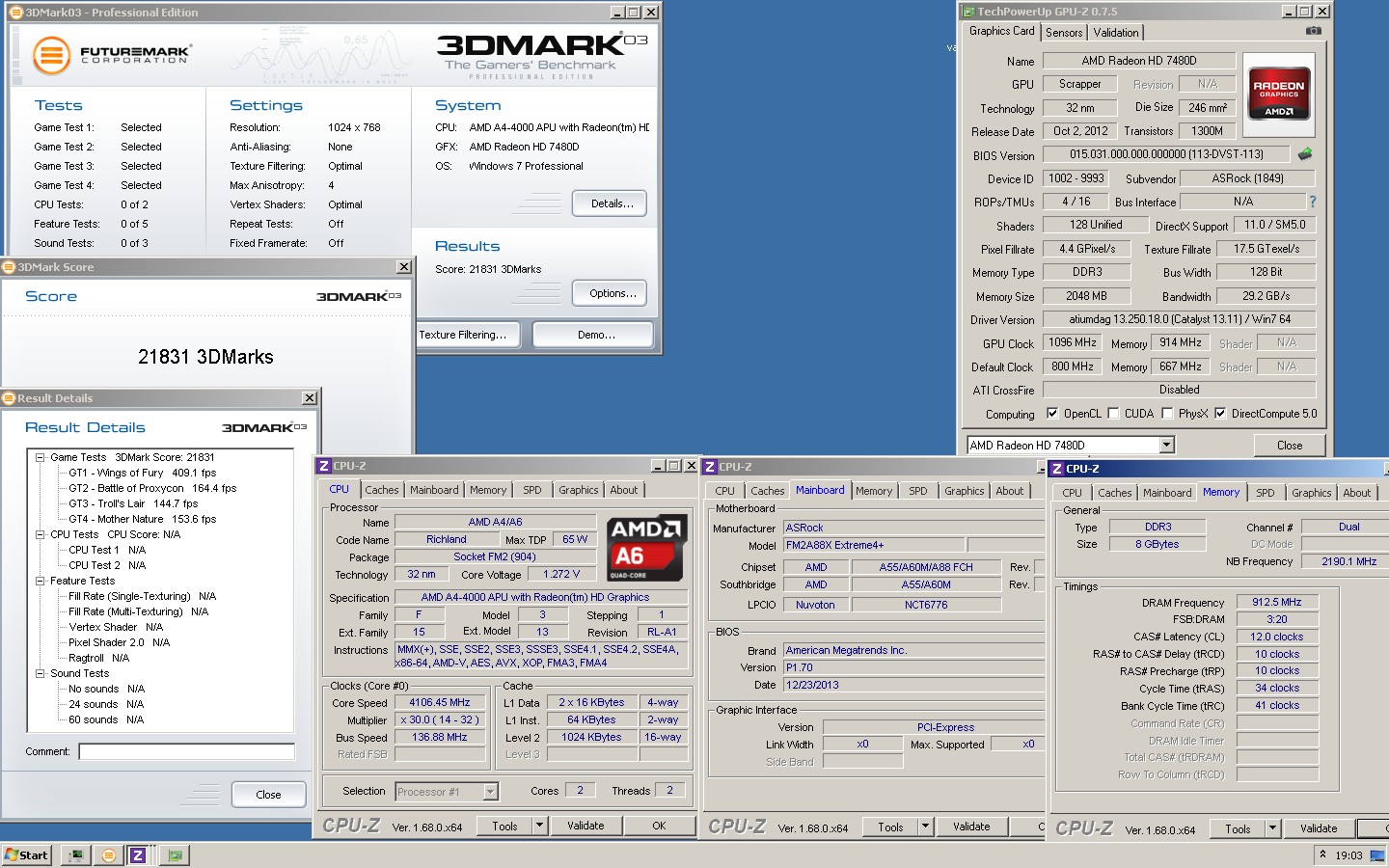Viewport: 1389px width, 868px height.
Task: Click the Radeon Graphics logo in GPU-Z
Action: [1278, 93]
